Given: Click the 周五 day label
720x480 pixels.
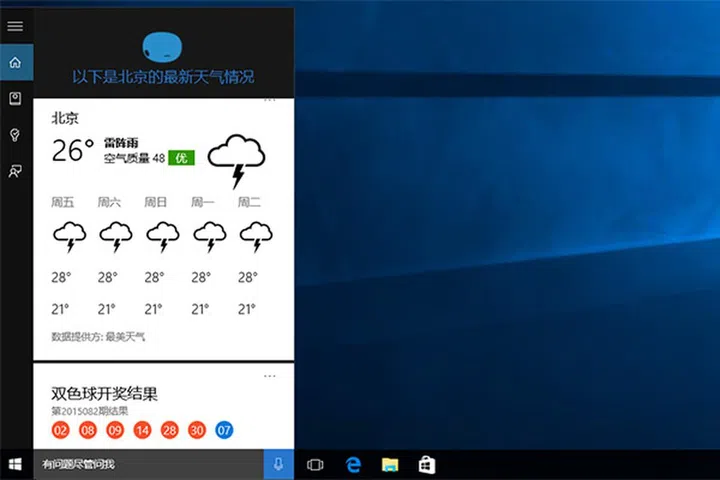Looking at the screenshot, I should click(62, 203).
